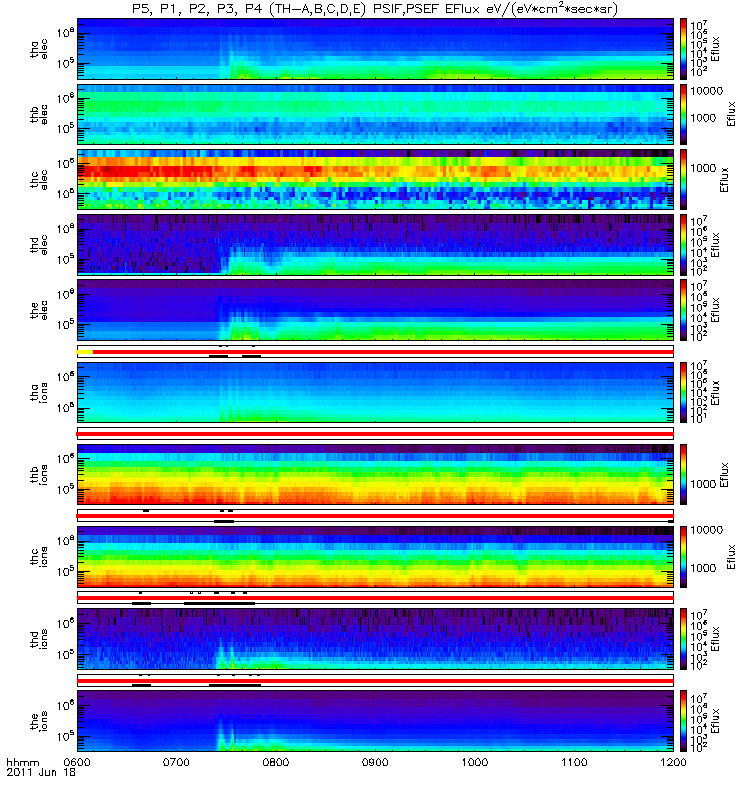Click the thc ions color scale bar
The height and width of the screenshot is (800, 750).
pos(683,556)
